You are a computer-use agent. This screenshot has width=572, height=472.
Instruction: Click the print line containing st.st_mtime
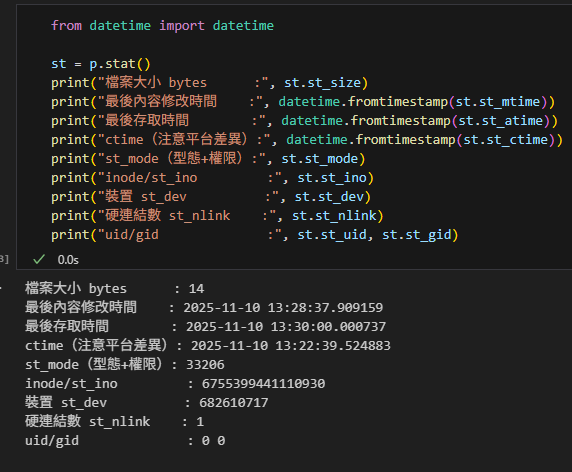(x=303, y=102)
